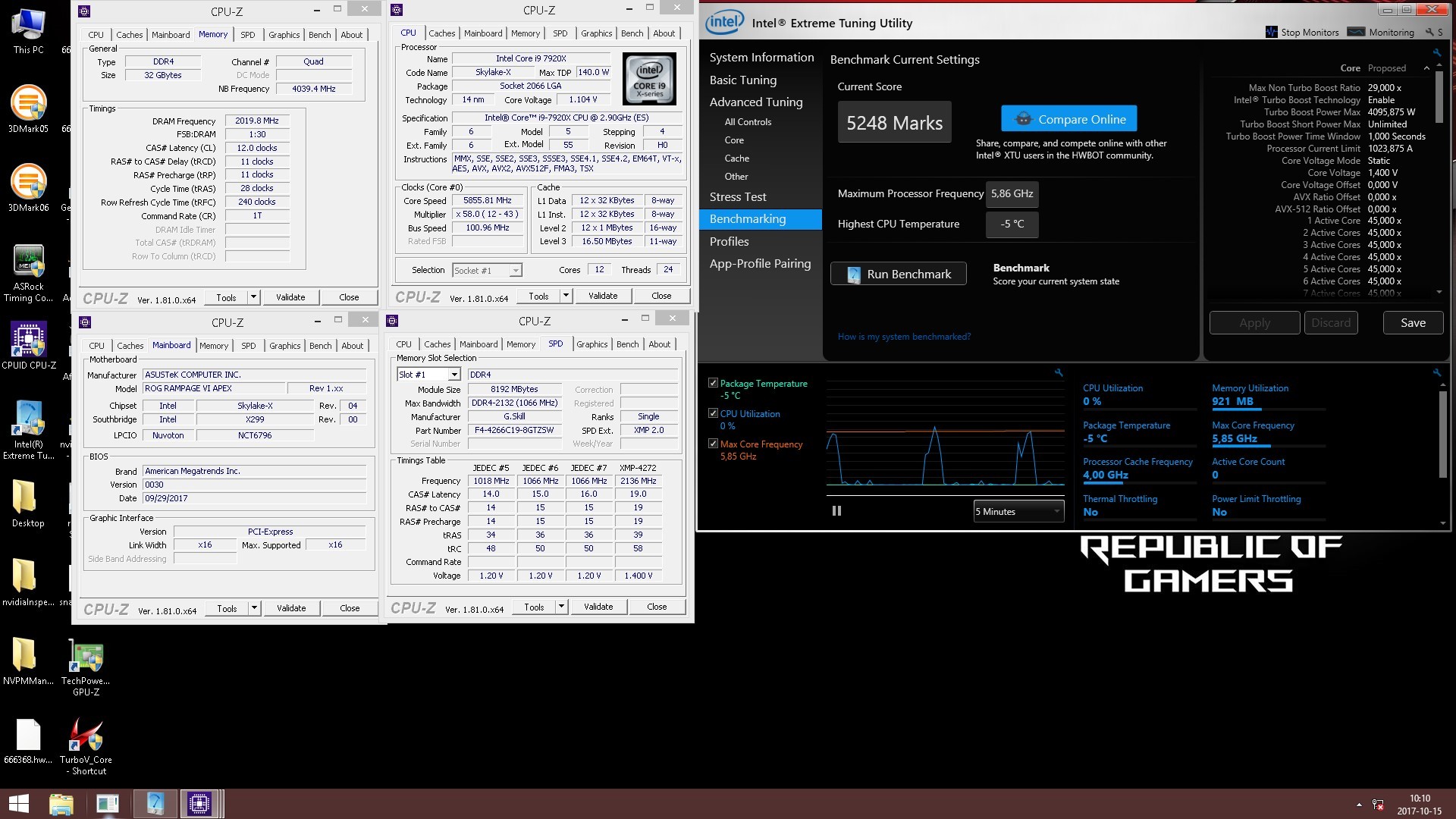
Task: Expand Tools arrow in SPD CPU-Z window
Action: [x=562, y=607]
